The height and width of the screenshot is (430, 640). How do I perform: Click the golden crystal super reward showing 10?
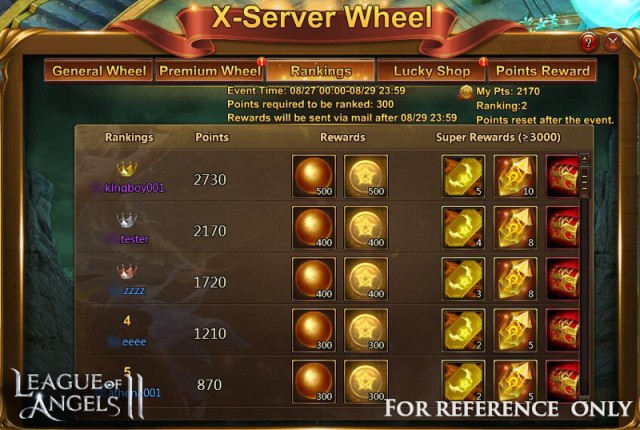point(516,176)
